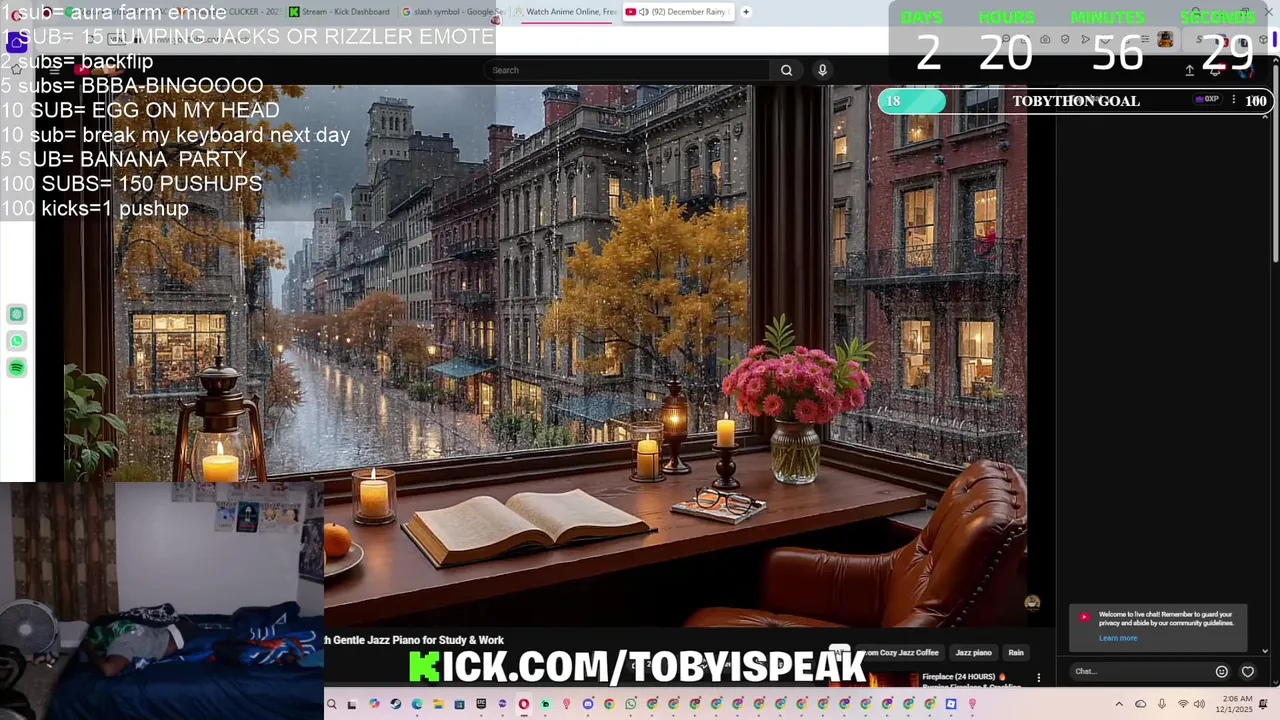Jump to newest chat messages arrow

(1265, 651)
